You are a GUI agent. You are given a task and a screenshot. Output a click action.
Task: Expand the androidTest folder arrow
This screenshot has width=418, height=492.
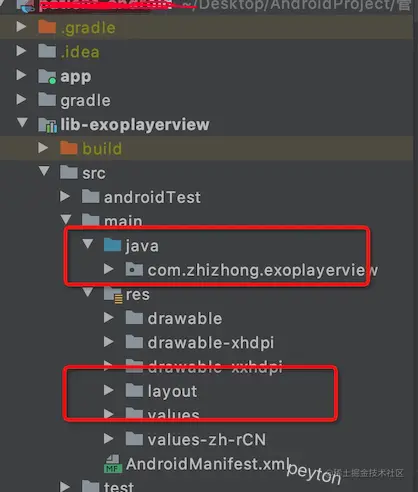click(x=65, y=197)
